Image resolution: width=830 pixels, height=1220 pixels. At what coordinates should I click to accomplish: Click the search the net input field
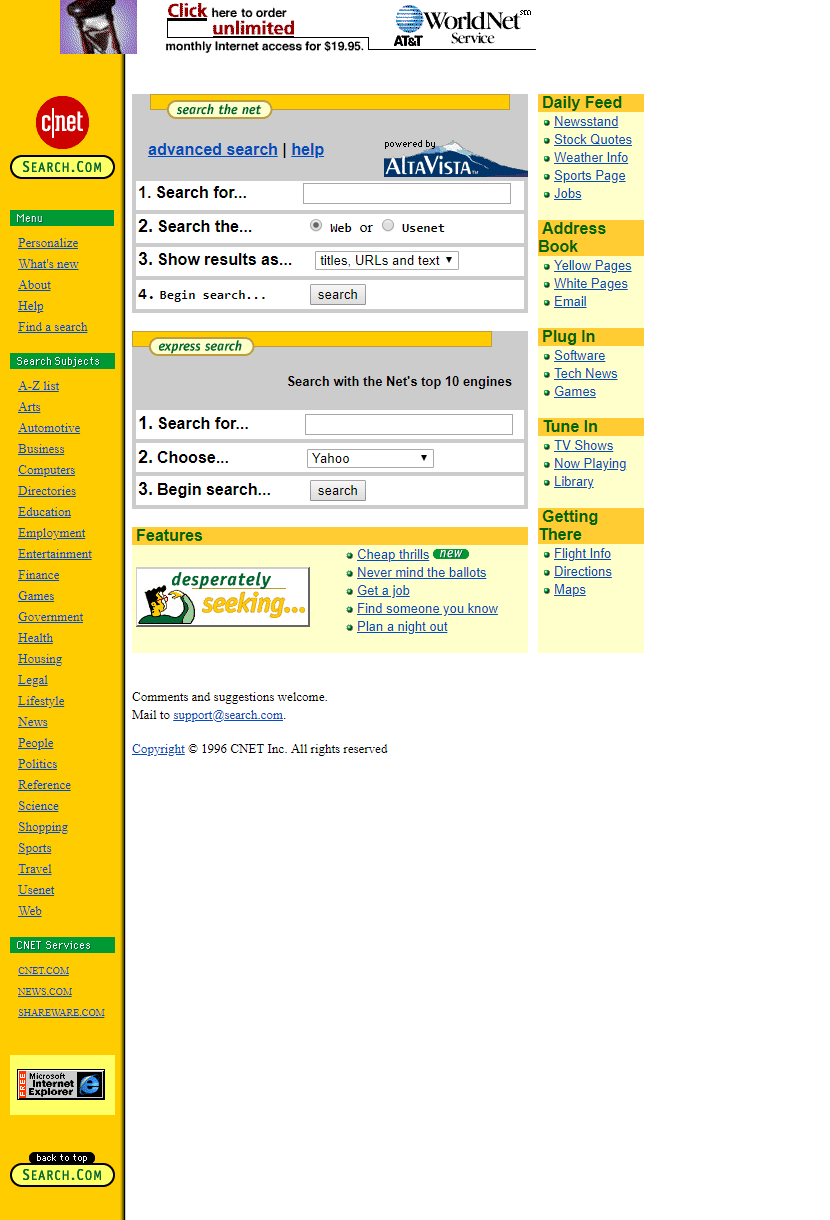click(407, 193)
